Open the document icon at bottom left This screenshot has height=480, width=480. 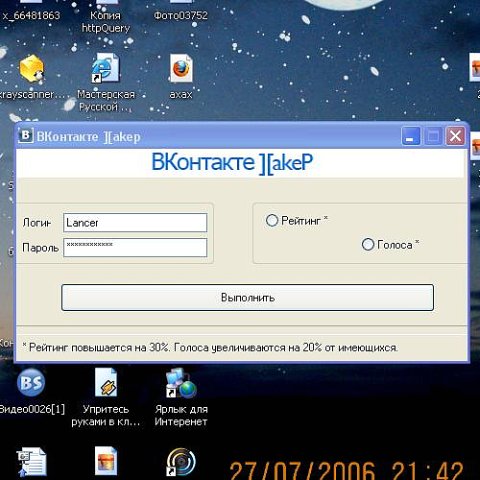32,462
